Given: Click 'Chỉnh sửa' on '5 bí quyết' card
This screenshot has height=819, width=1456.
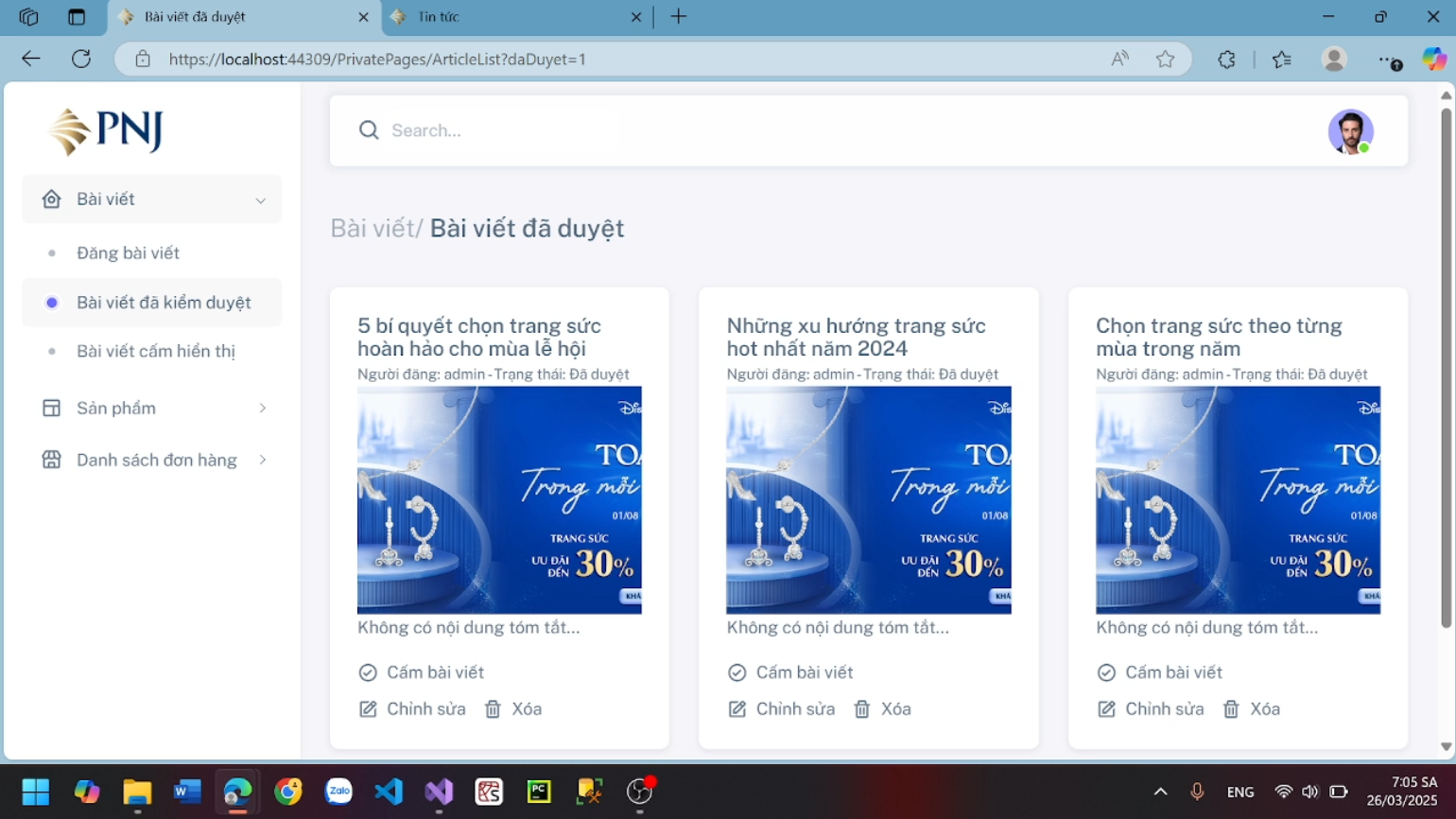Looking at the screenshot, I should [x=425, y=709].
